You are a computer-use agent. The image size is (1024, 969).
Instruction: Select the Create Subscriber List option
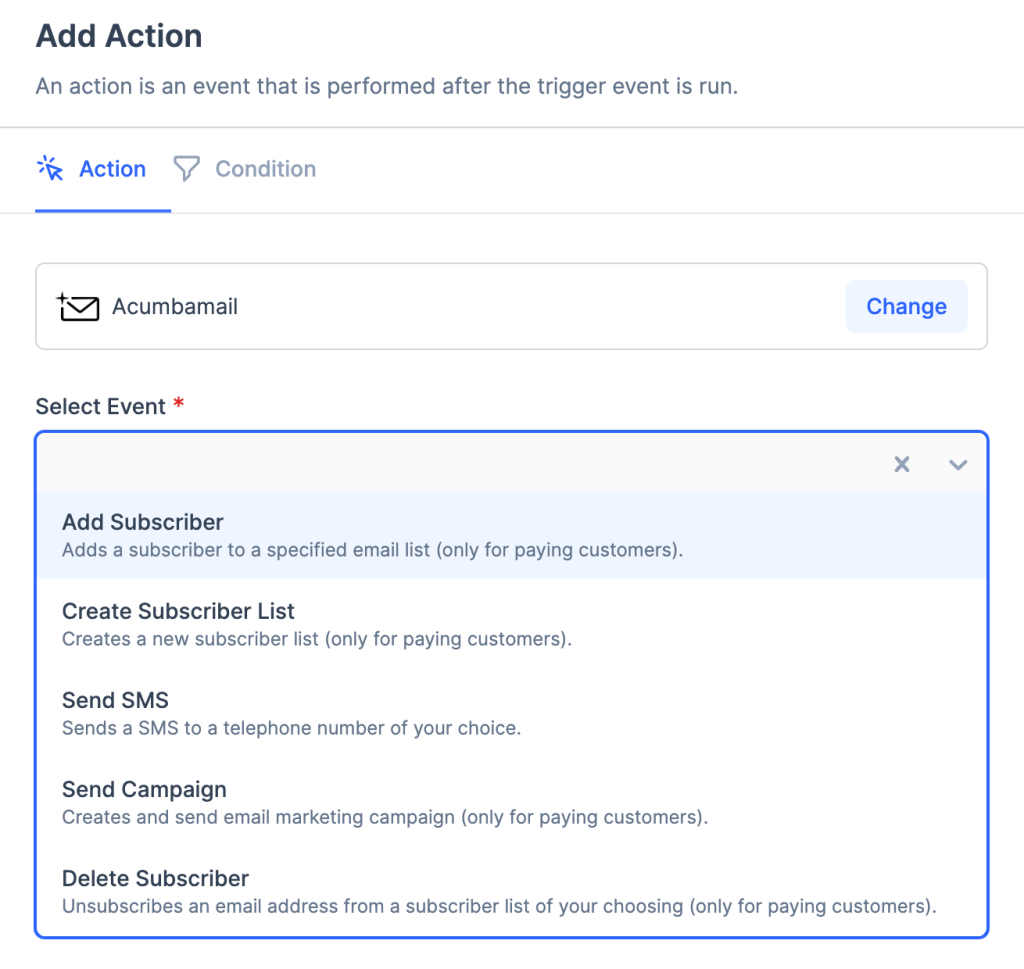click(178, 611)
